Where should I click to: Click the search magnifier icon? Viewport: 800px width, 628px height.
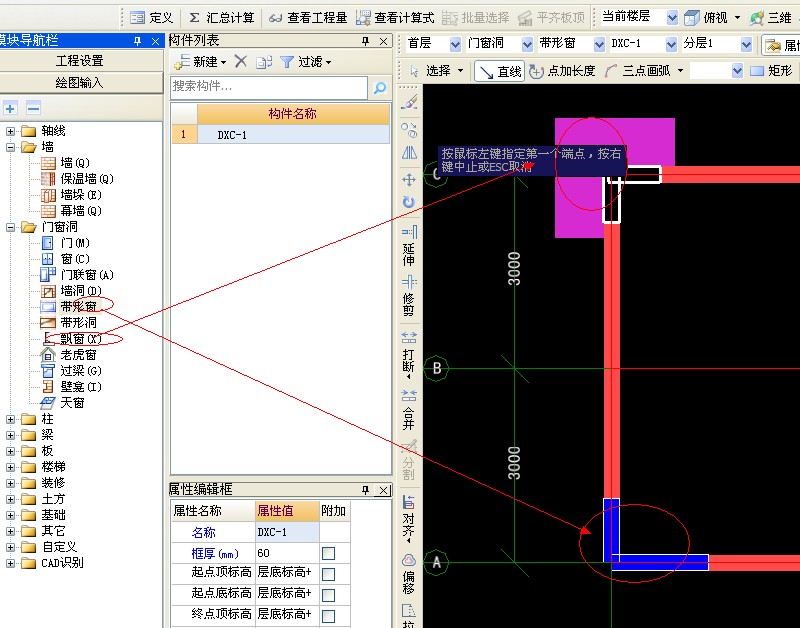pos(380,87)
